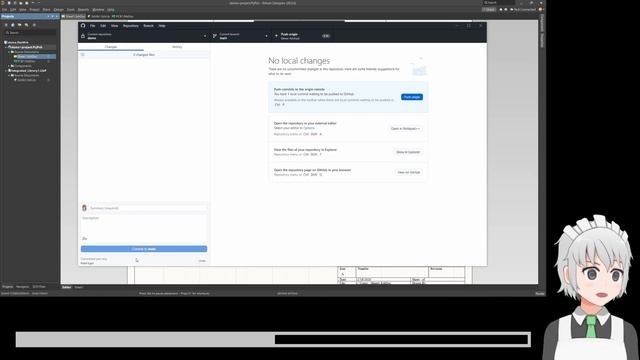Switch to the History tab
The height and width of the screenshot is (360, 640).
coord(177,47)
